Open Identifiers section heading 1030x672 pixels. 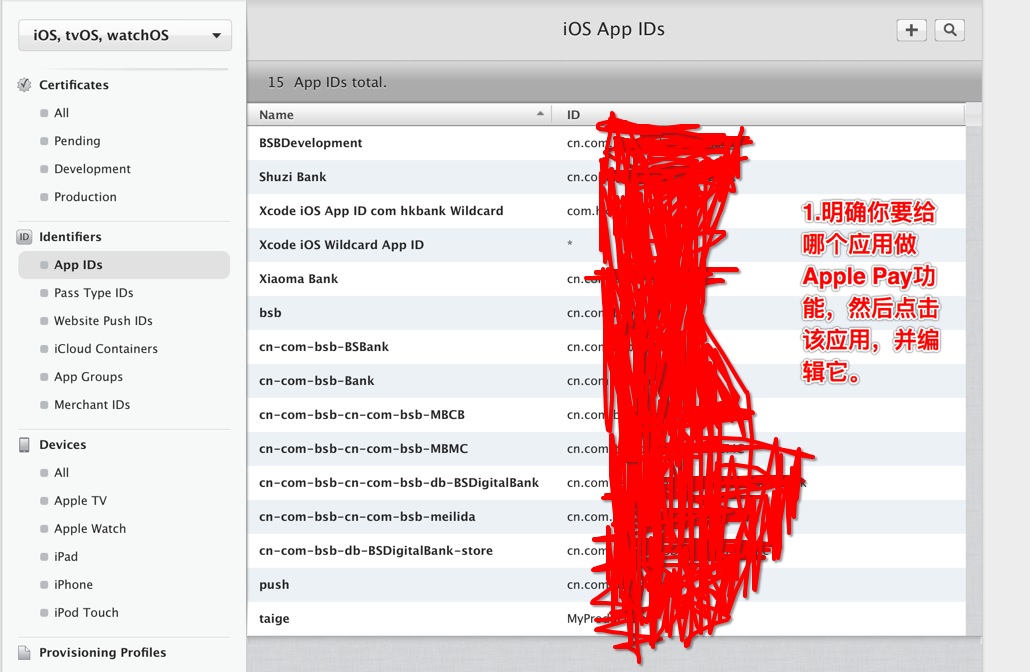[70, 236]
